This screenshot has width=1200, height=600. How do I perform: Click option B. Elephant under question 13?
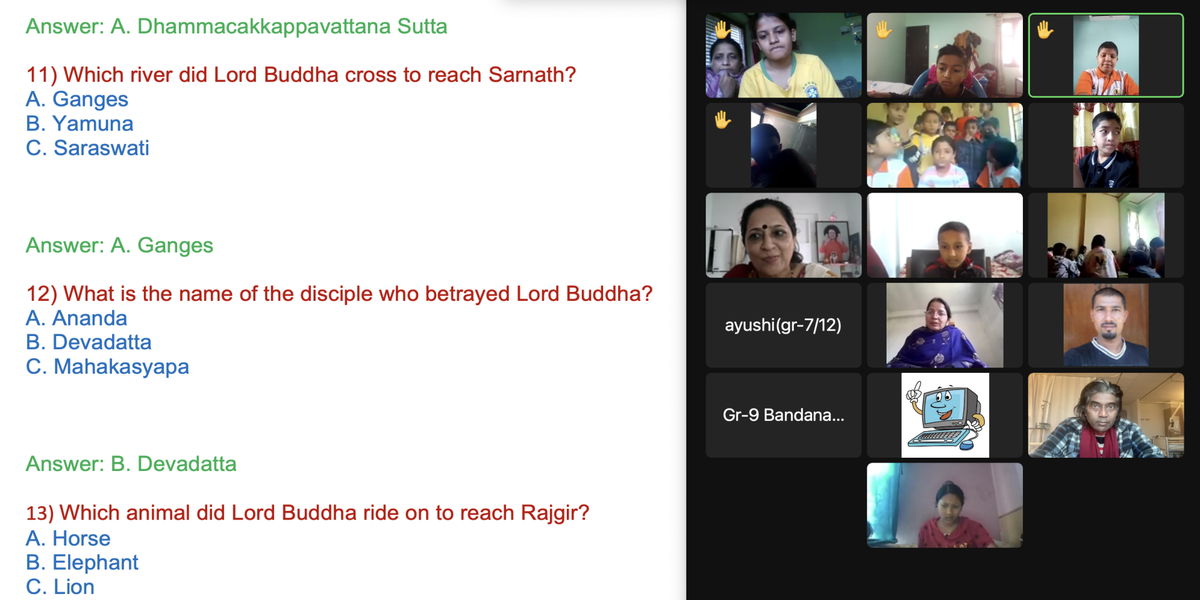pos(82,562)
